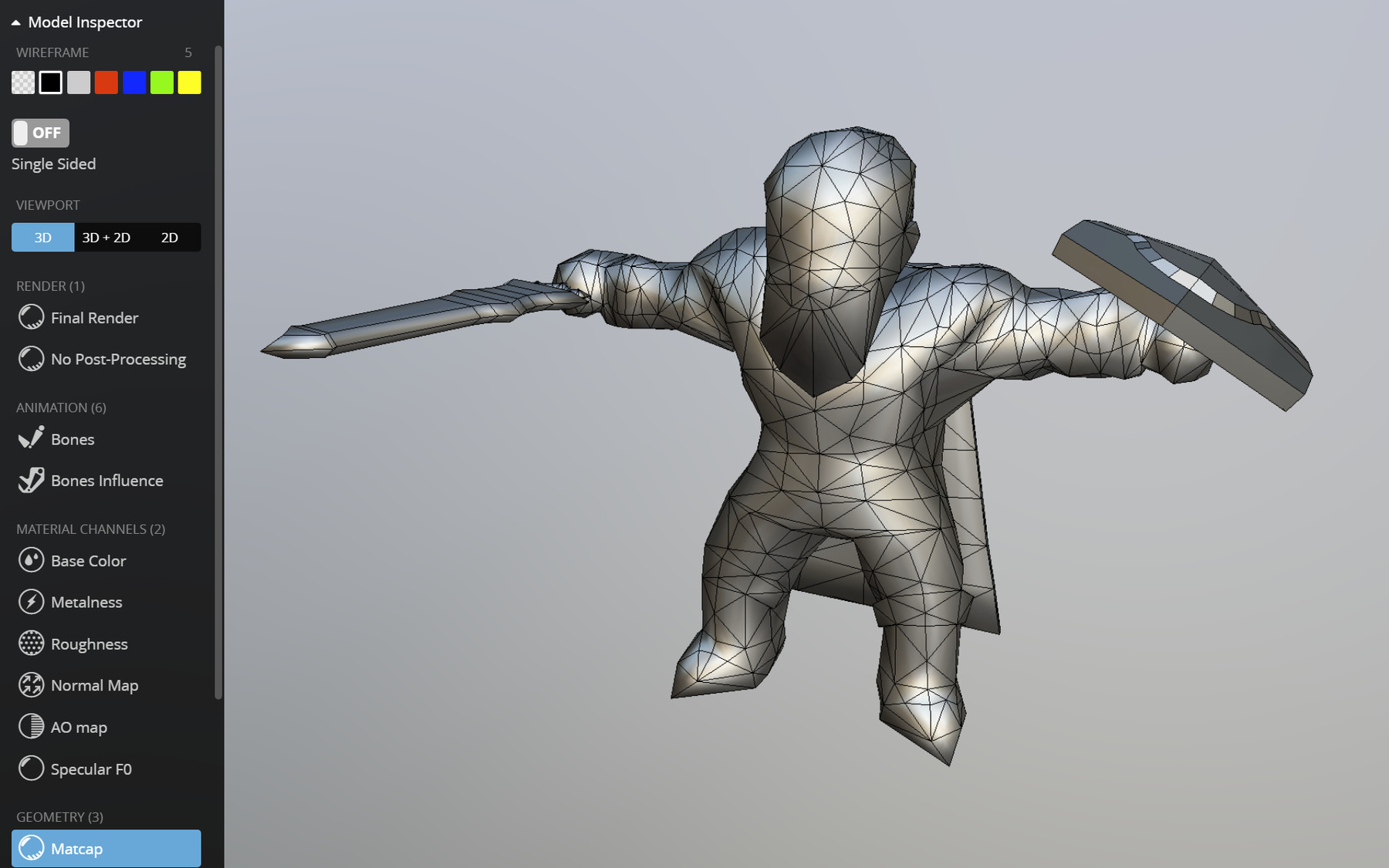
Task: Select Final Render mode
Action: tap(94, 317)
